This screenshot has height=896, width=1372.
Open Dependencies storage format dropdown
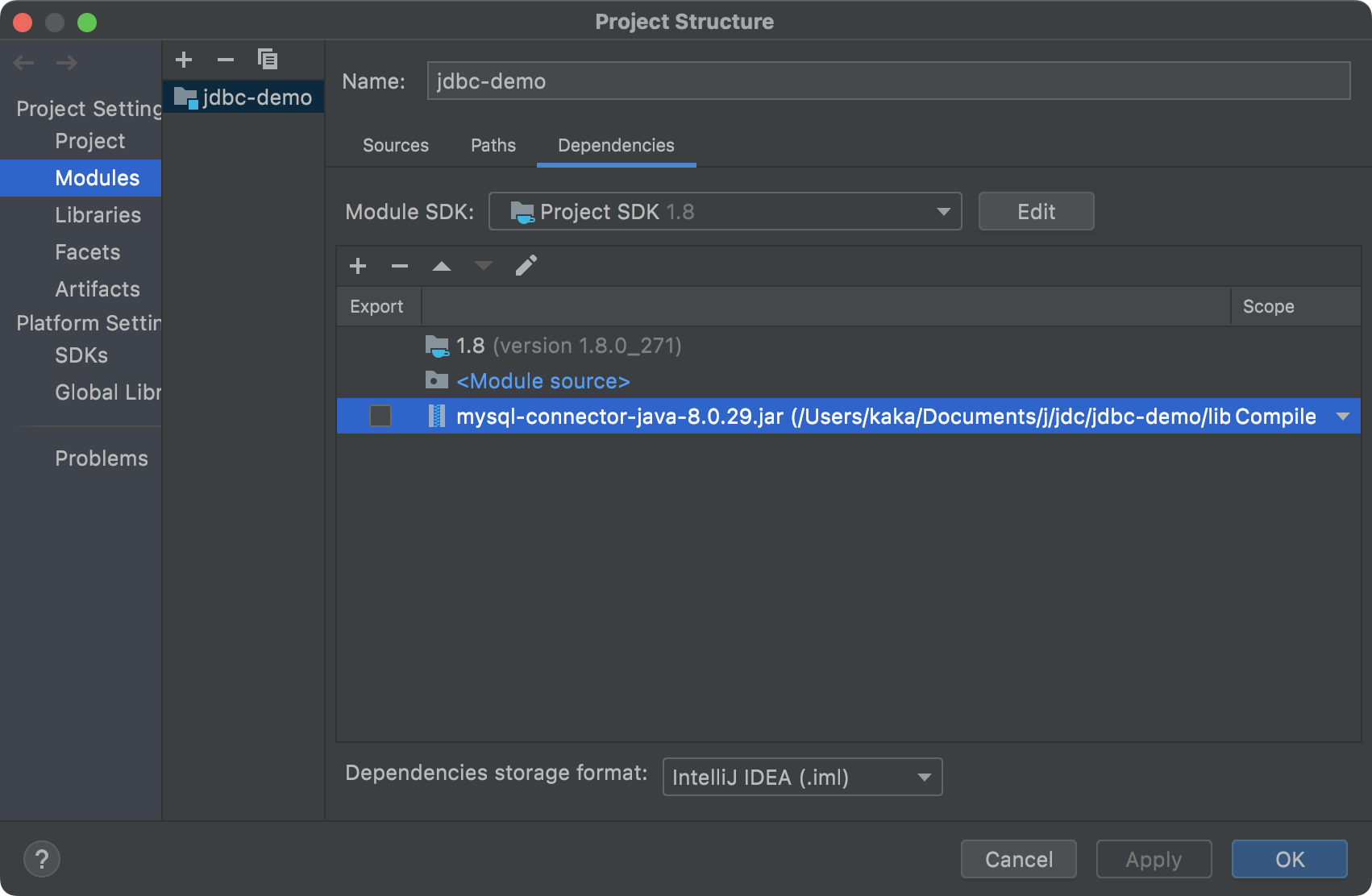(x=801, y=778)
